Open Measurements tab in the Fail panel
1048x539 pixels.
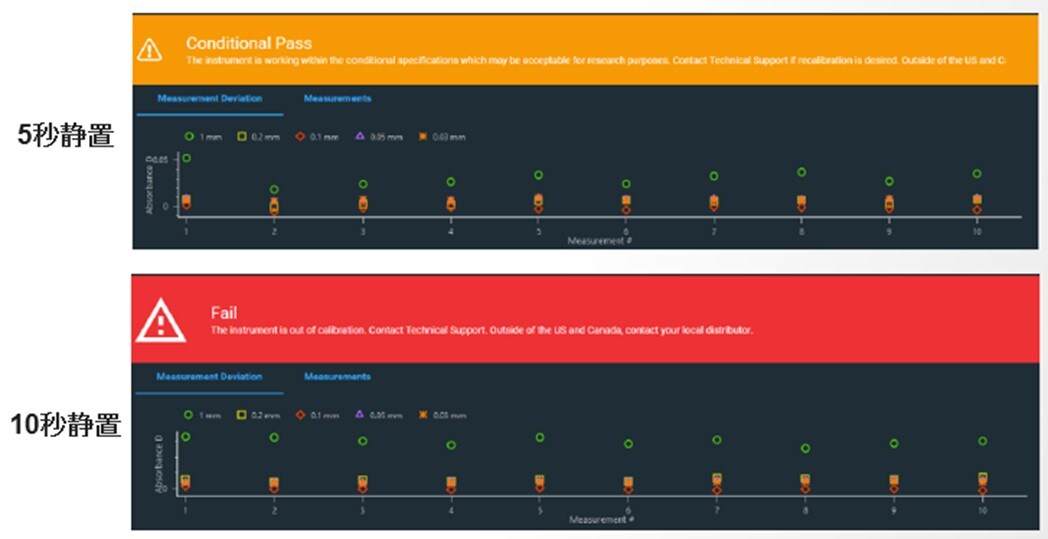pyautogui.click(x=337, y=377)
